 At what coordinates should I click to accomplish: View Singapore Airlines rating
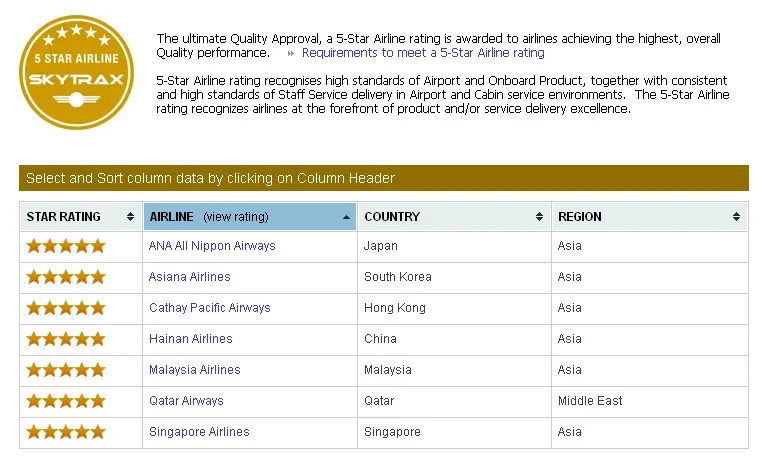coord(199,432)
